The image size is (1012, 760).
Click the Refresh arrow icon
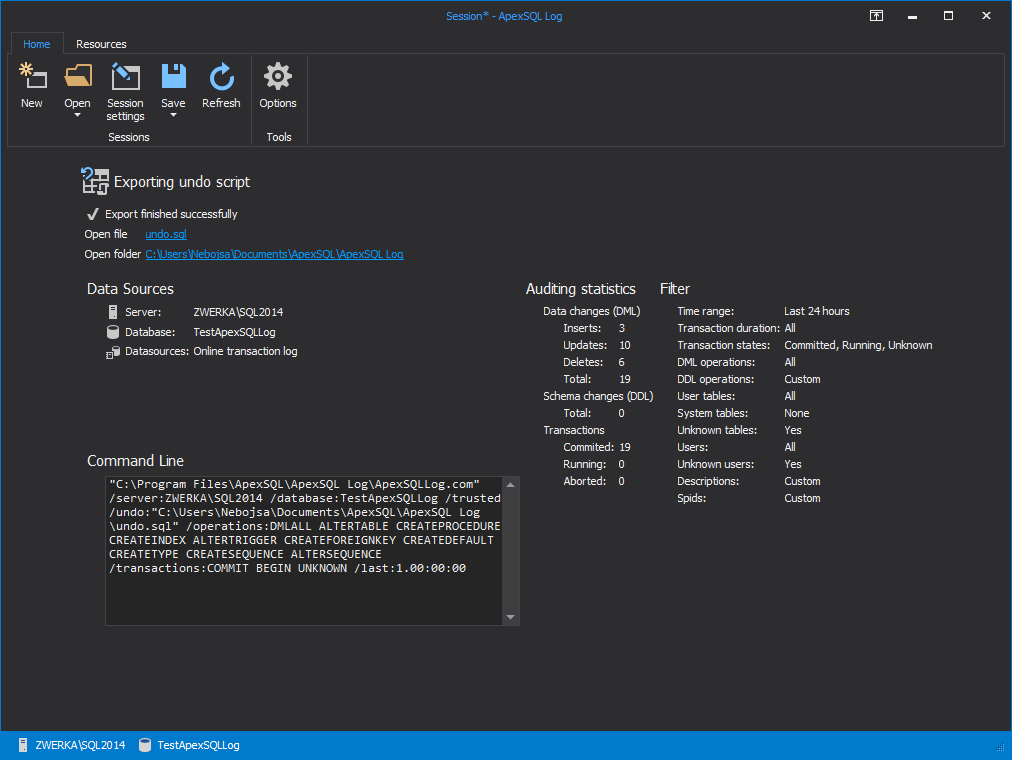221,76
